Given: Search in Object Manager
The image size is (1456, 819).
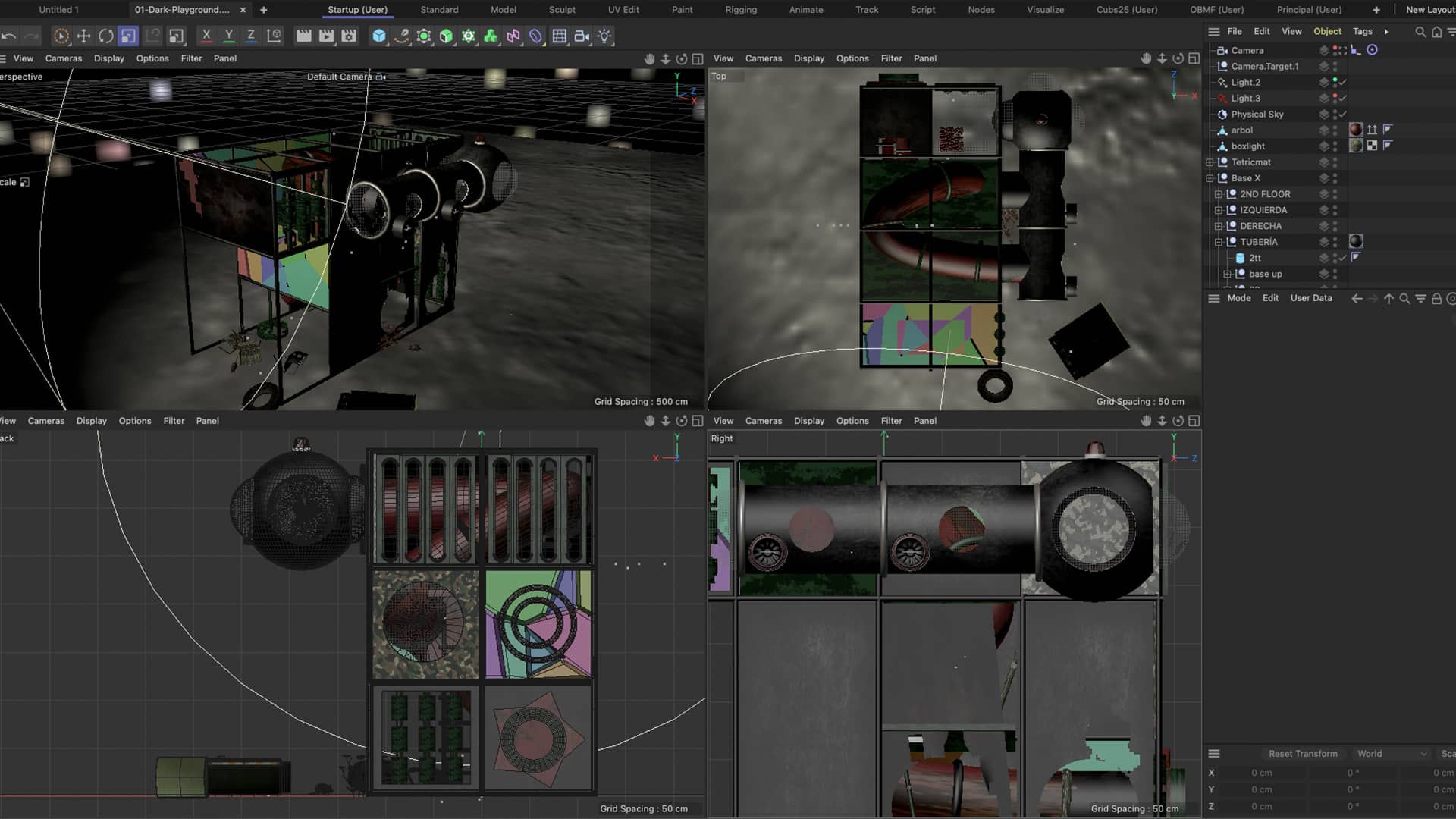Looking at the screenshot, I should (1420, 32).
